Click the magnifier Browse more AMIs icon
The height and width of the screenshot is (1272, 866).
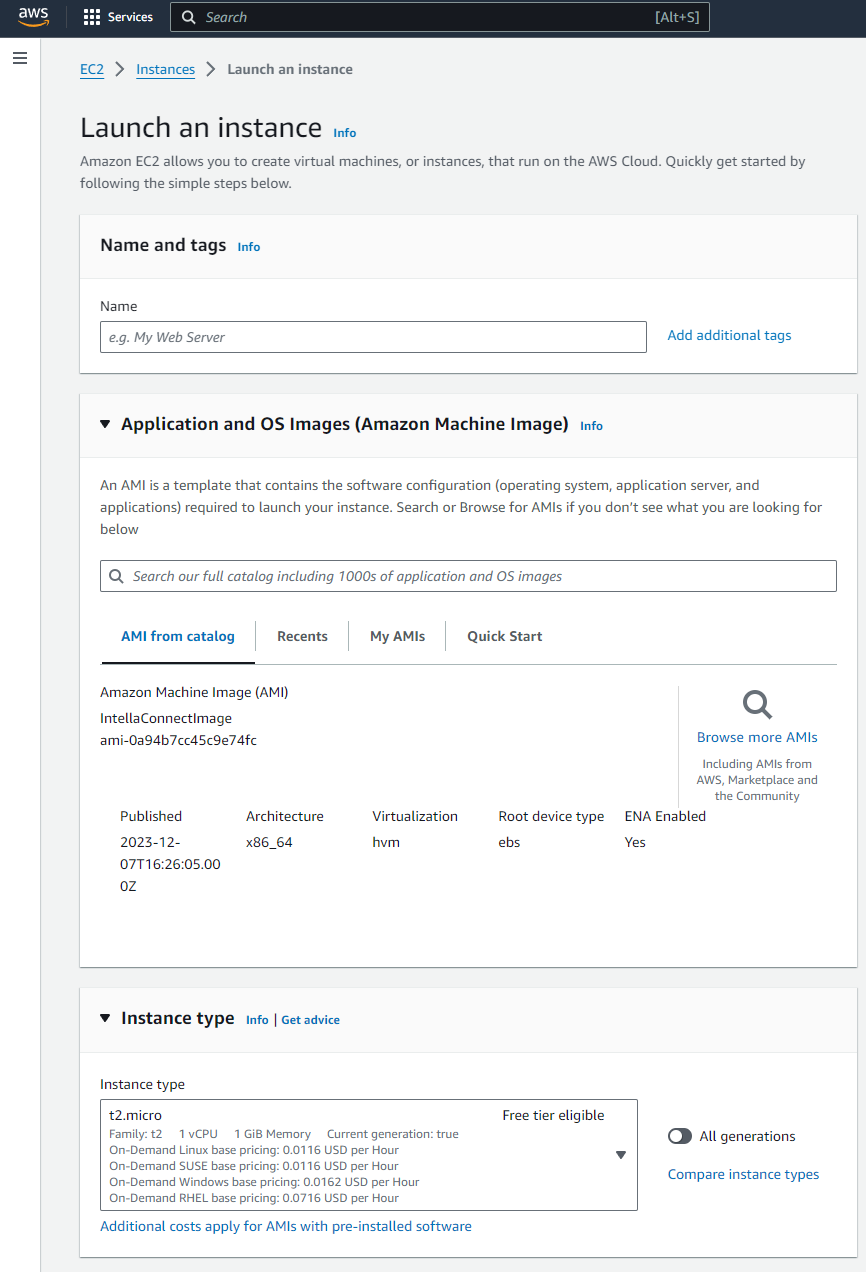tap(757, 705)
